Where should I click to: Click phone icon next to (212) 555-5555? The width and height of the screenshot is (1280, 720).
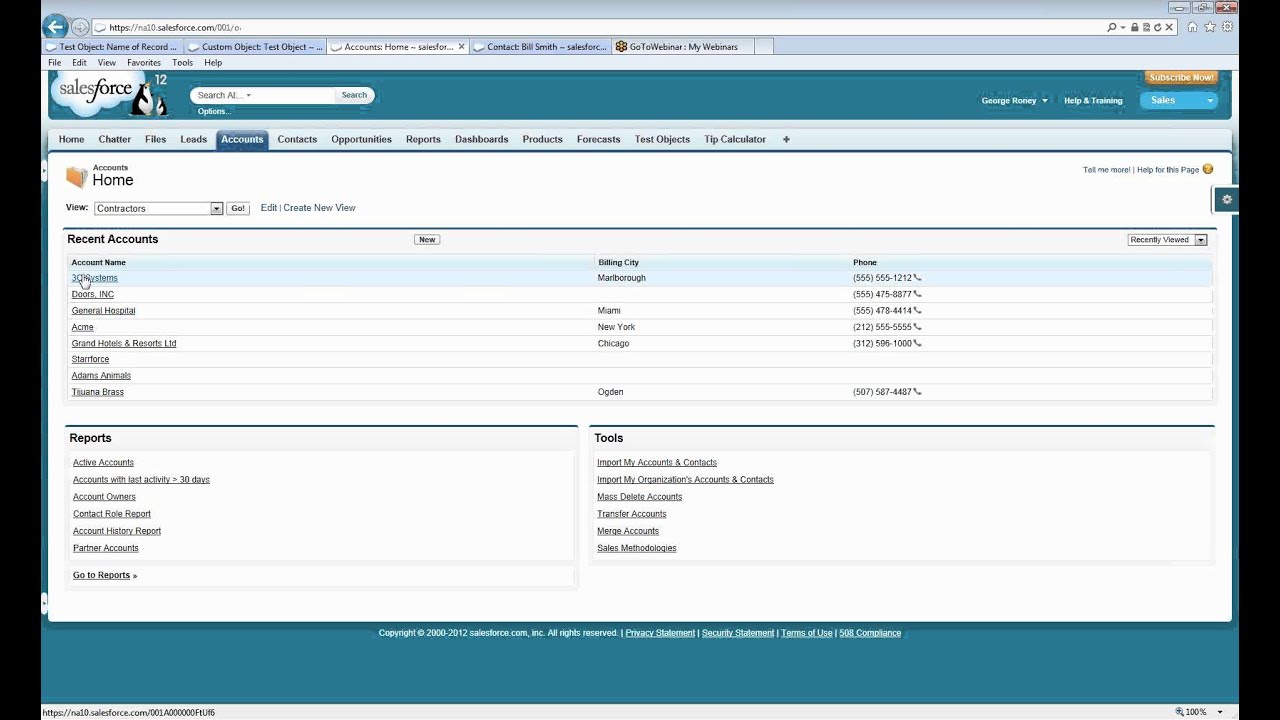pos(918,327)
